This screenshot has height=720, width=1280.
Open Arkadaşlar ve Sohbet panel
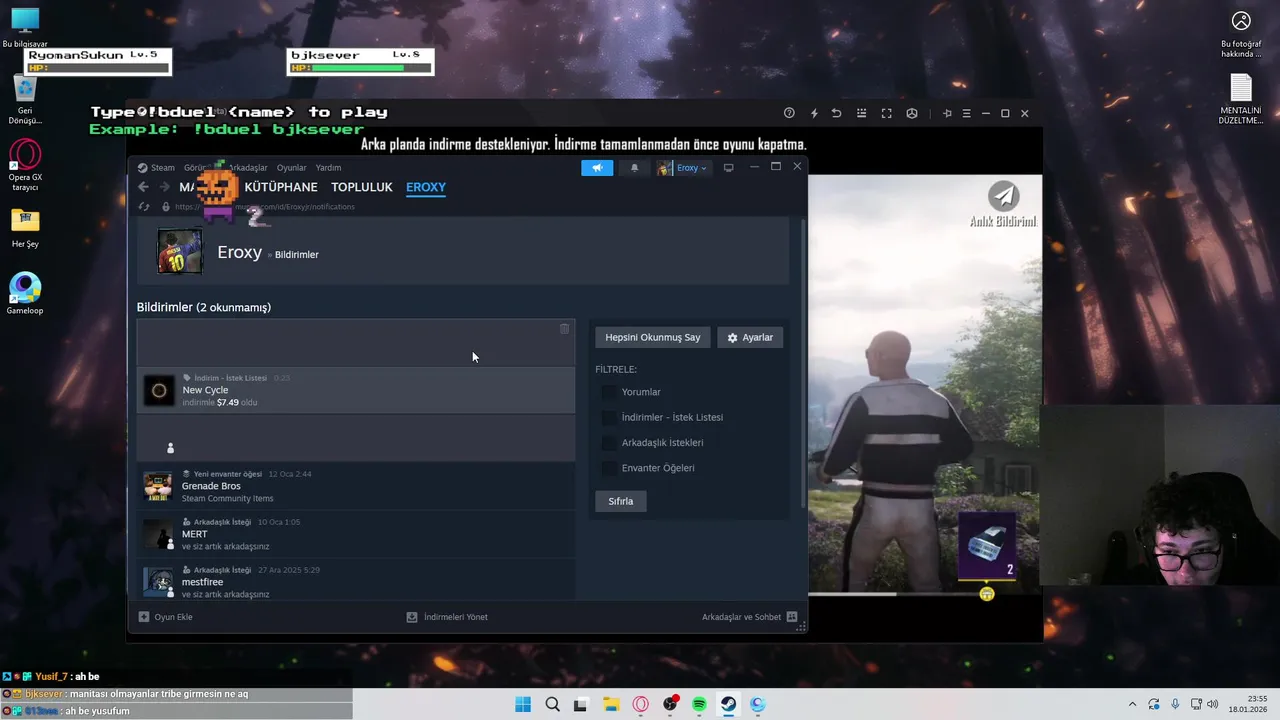[x=749, y=617]
